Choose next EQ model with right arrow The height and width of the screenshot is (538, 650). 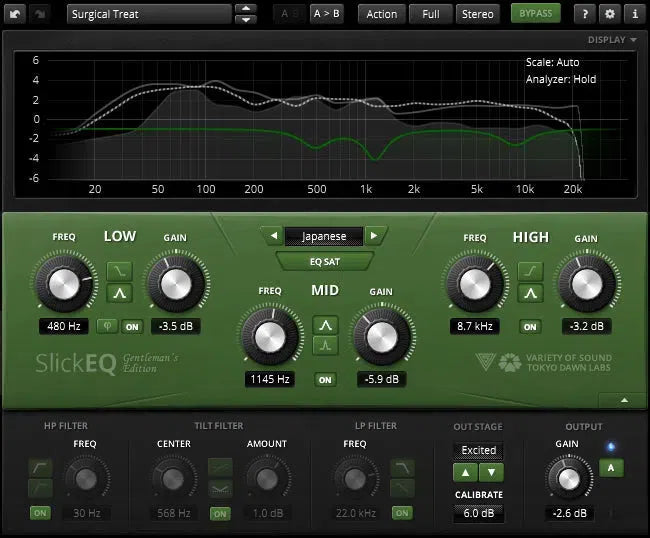tap(374, 236)
